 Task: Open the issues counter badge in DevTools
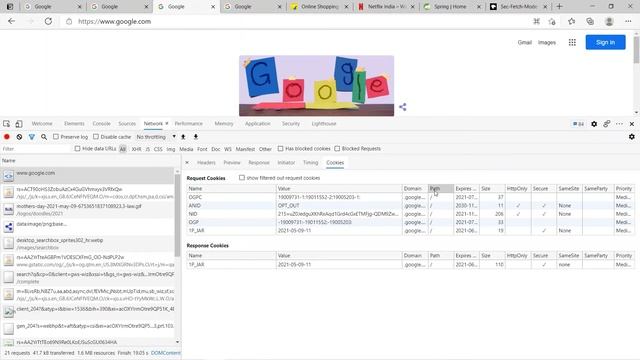[x=578, y=124]
